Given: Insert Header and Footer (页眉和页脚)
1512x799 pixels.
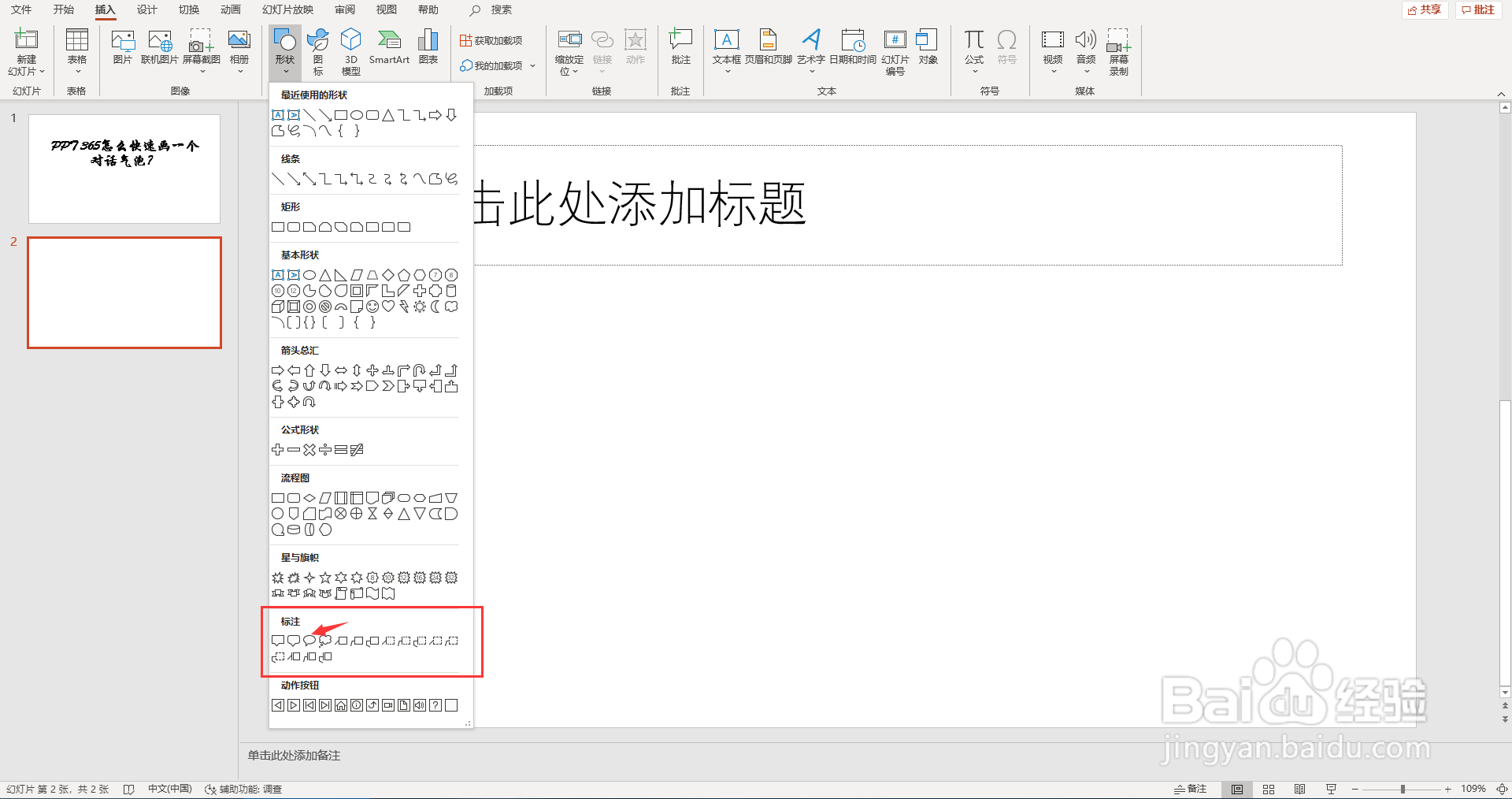Looking at the screenshot, I should 768,47.
